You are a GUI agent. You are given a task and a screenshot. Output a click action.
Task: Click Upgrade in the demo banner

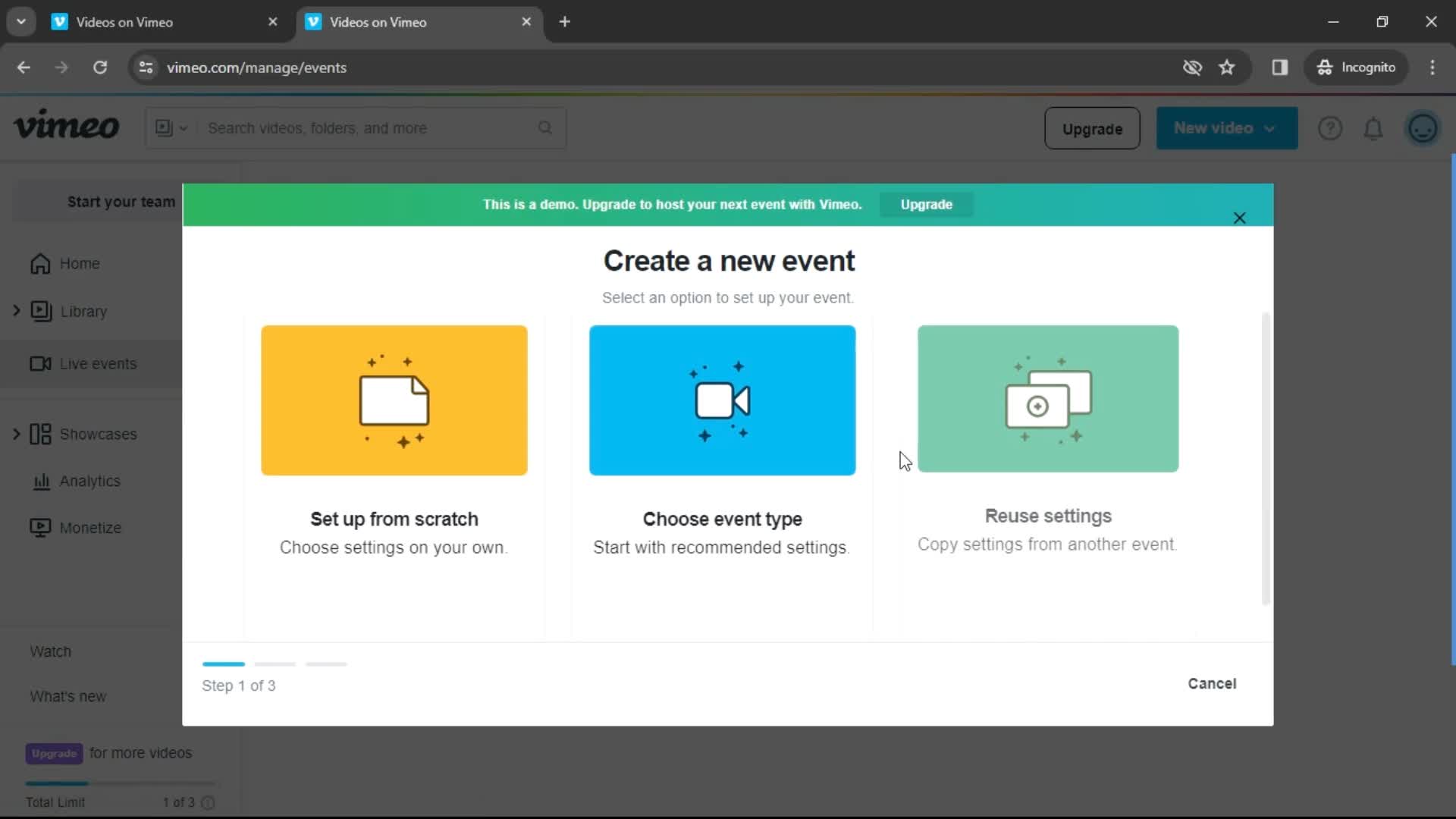pos(926,205)
